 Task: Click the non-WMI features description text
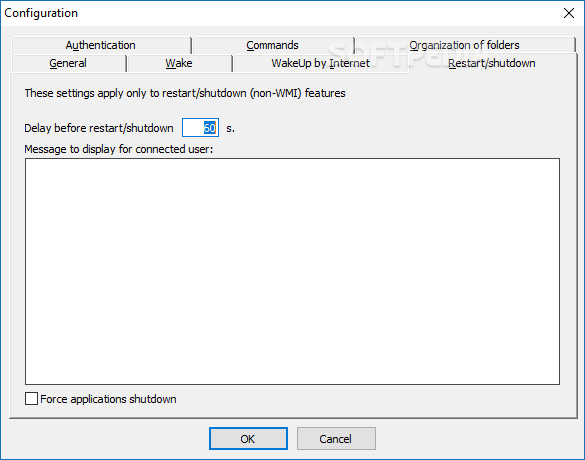point(185,93)
